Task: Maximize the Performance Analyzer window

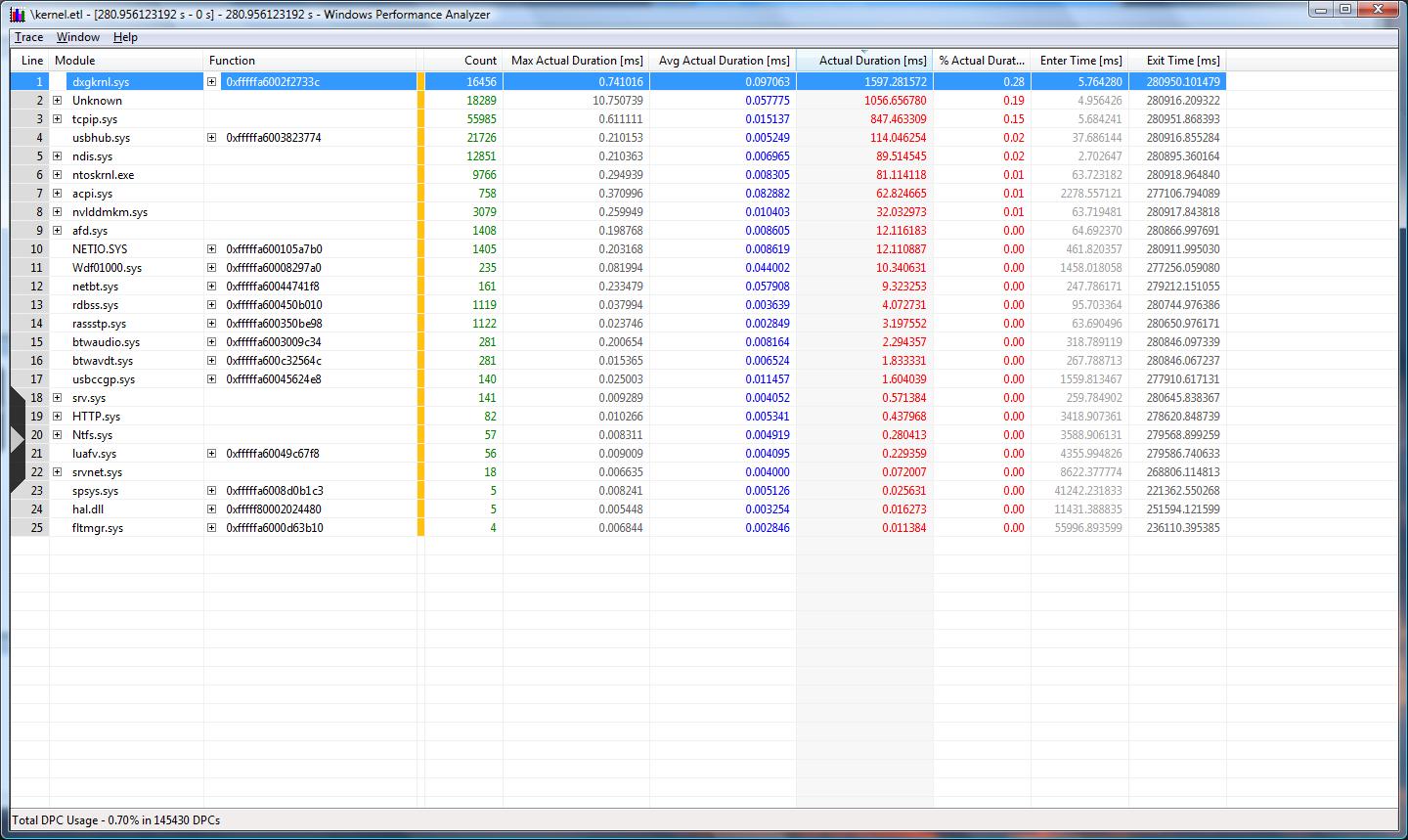Action: (x=1345, y=9)
